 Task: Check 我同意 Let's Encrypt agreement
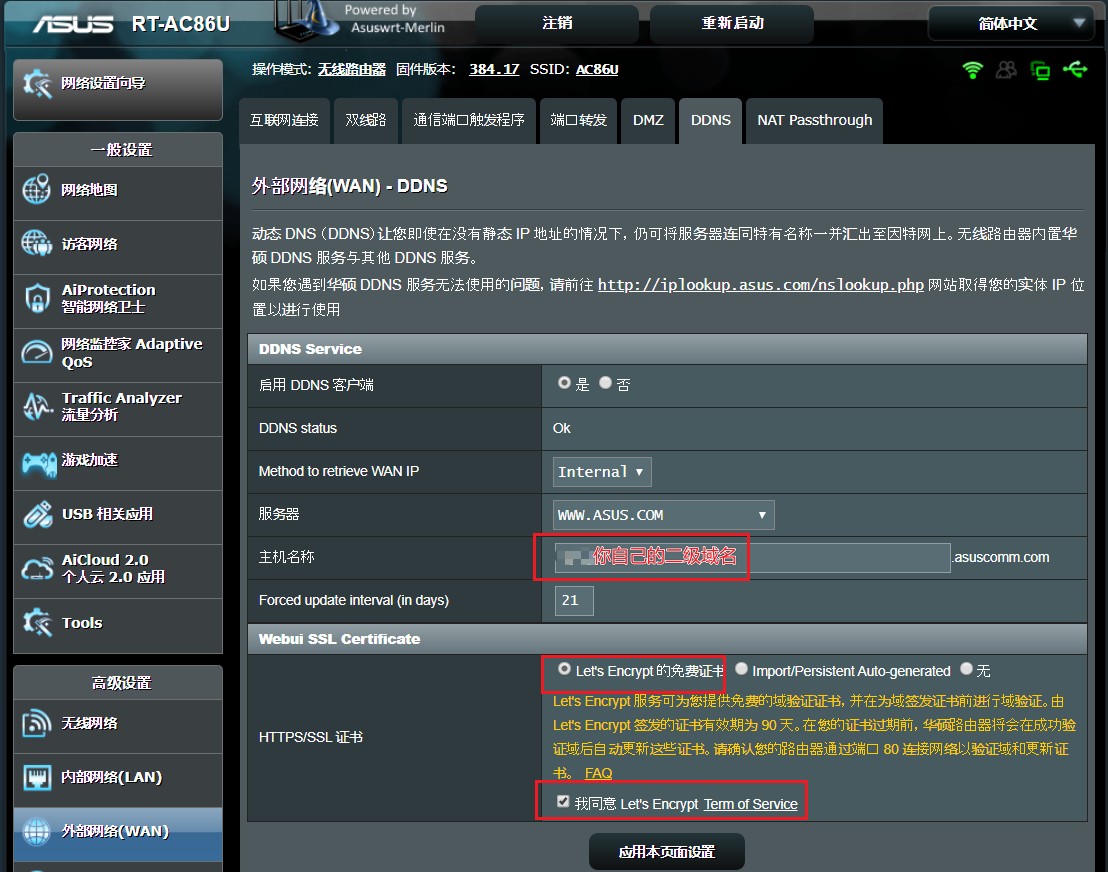pyautogui.click(x=562, y=800)
